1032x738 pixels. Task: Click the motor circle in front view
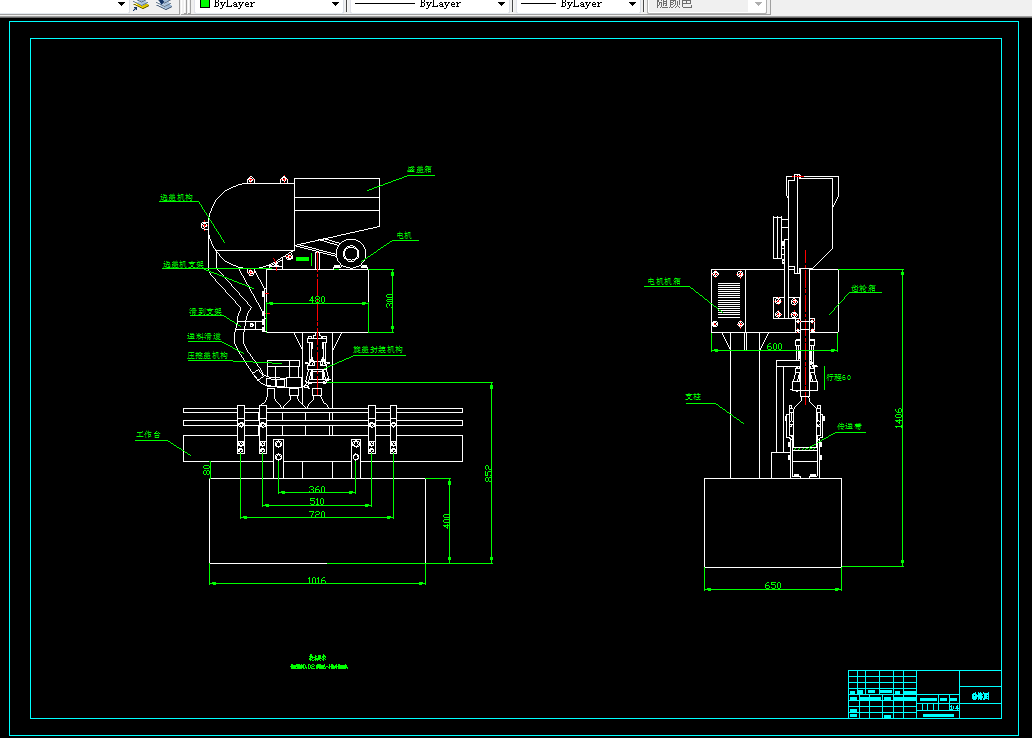tap(351, 253)
